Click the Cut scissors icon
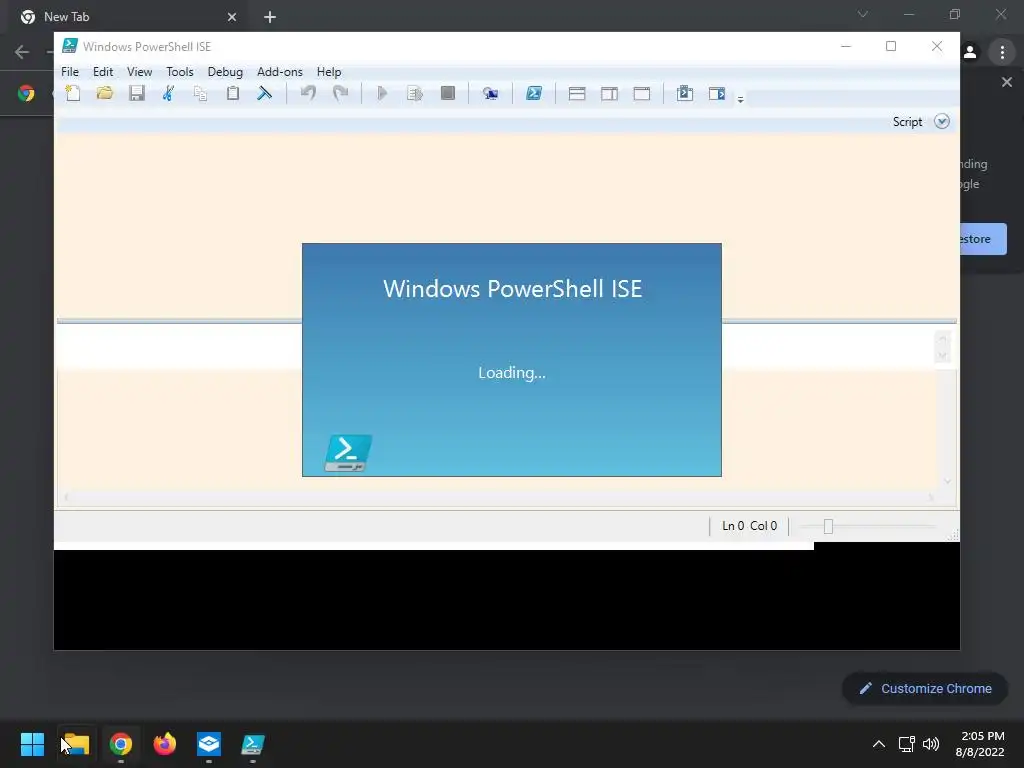1024x768 pixels. [168, 93]
